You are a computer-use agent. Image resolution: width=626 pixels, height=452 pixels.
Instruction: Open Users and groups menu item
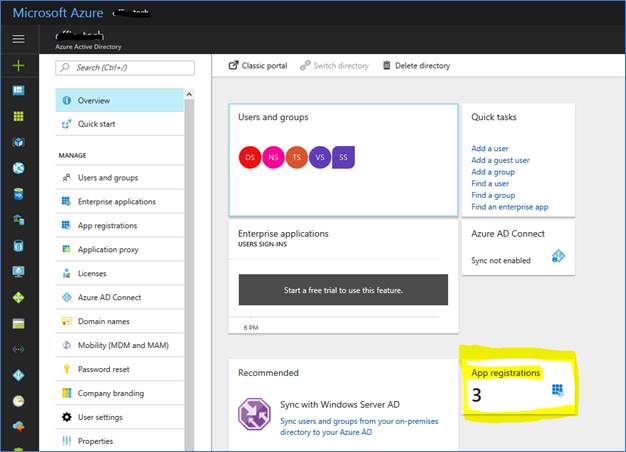point(120,178)
